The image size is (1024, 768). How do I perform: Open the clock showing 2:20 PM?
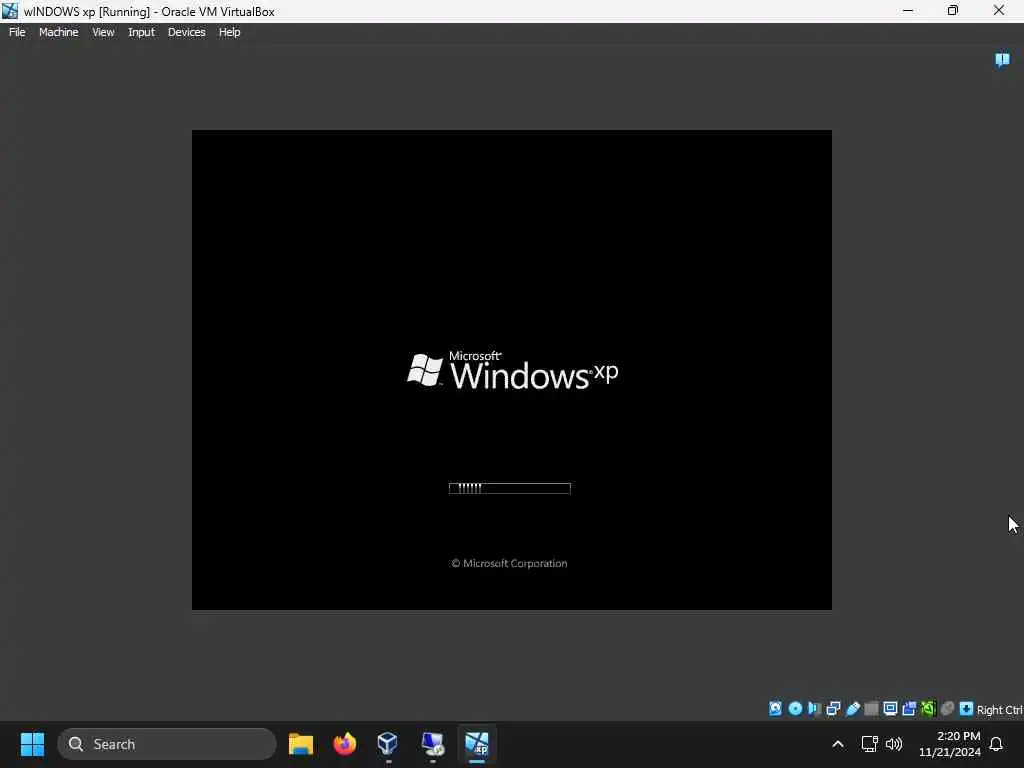pyautogui.click(x=950, y=744)
